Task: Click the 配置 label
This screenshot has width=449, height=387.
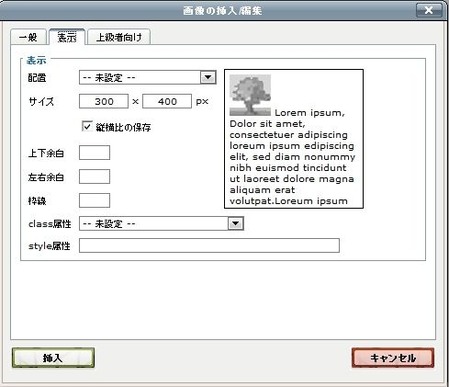Action: click(37, 78)
